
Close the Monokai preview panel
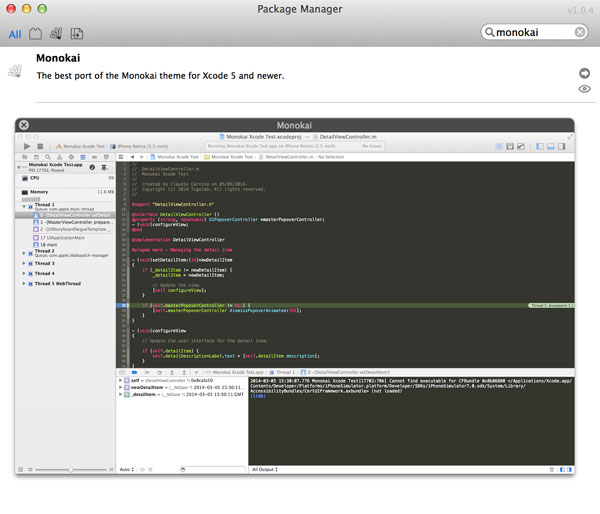24,125
